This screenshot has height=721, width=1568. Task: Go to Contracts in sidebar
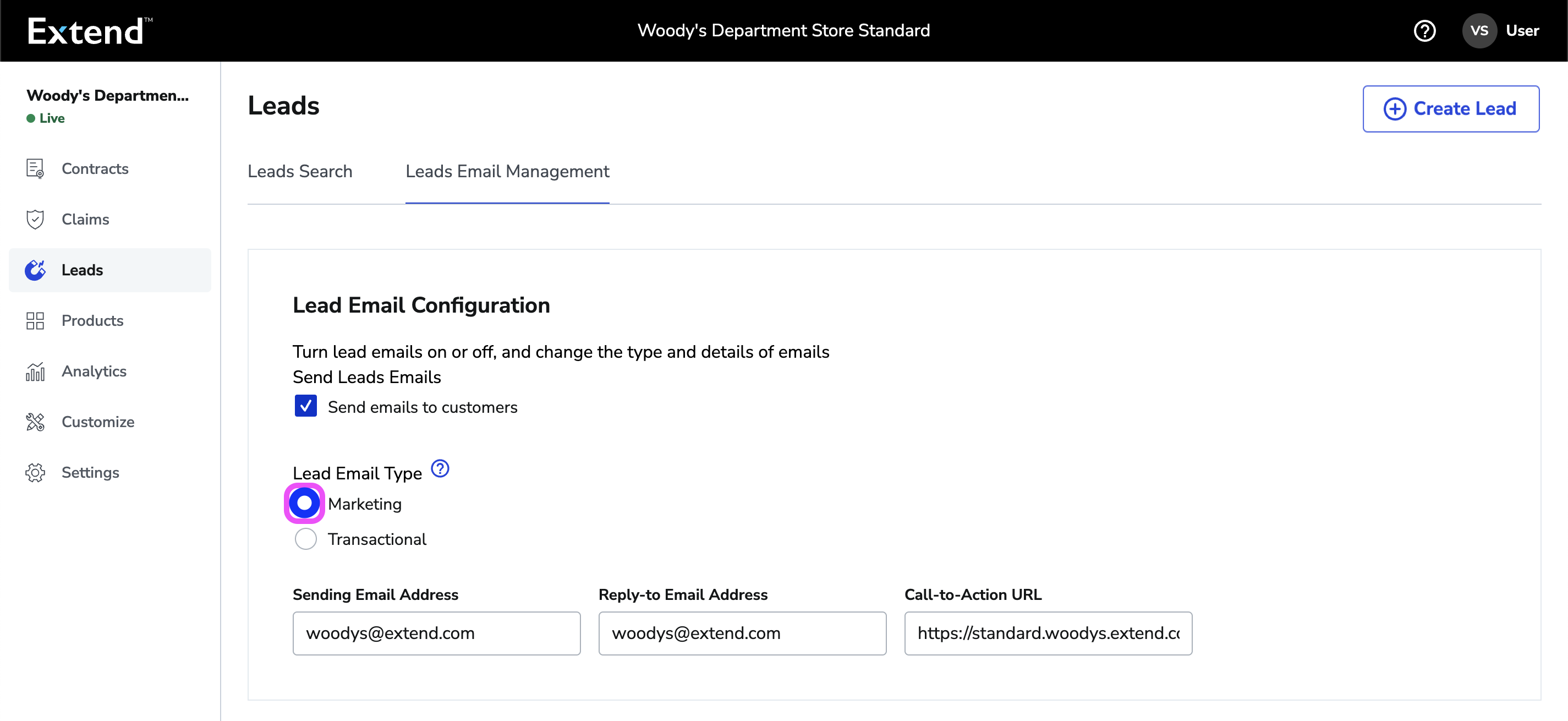(x=109, y=168)
